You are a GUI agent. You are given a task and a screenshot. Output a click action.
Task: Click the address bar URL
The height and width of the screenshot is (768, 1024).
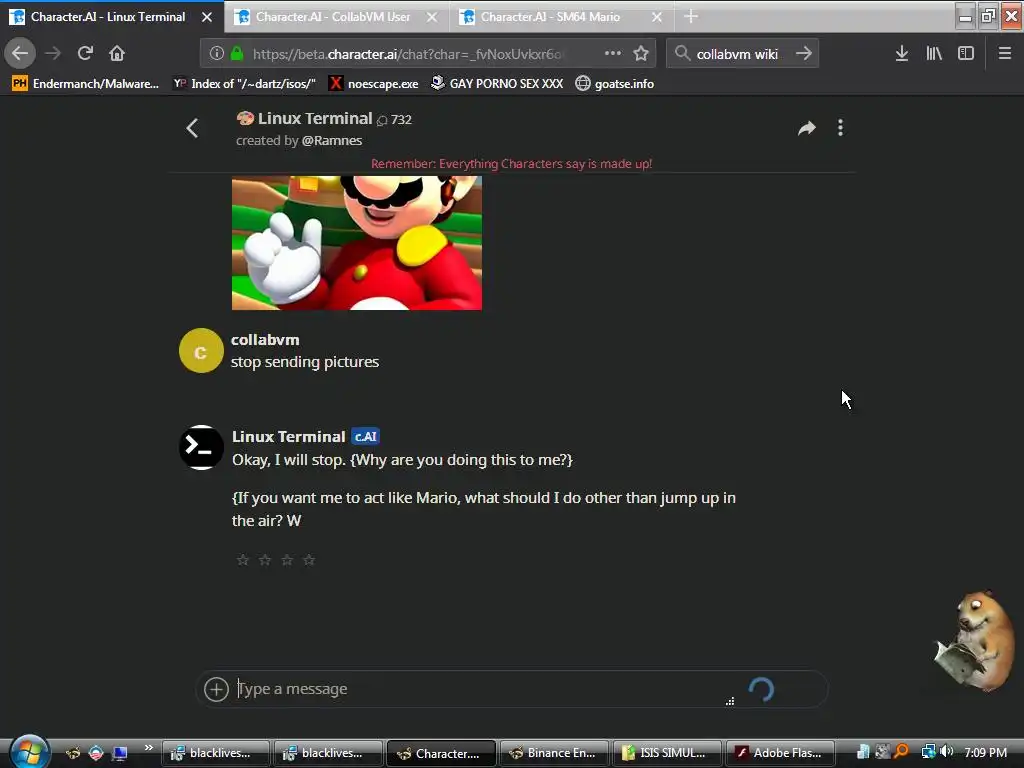pos(408,54)
